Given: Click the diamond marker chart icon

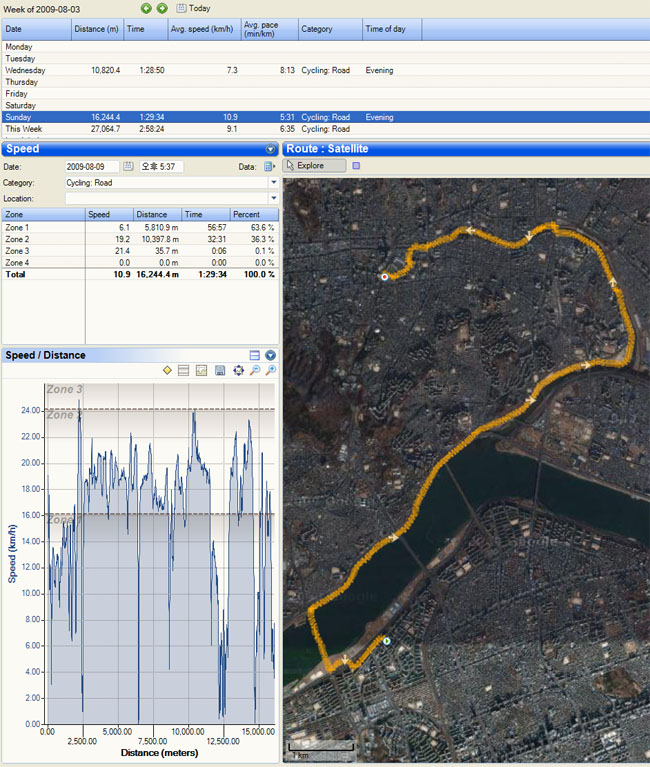Looking at the screenshot, I should 167,371.
